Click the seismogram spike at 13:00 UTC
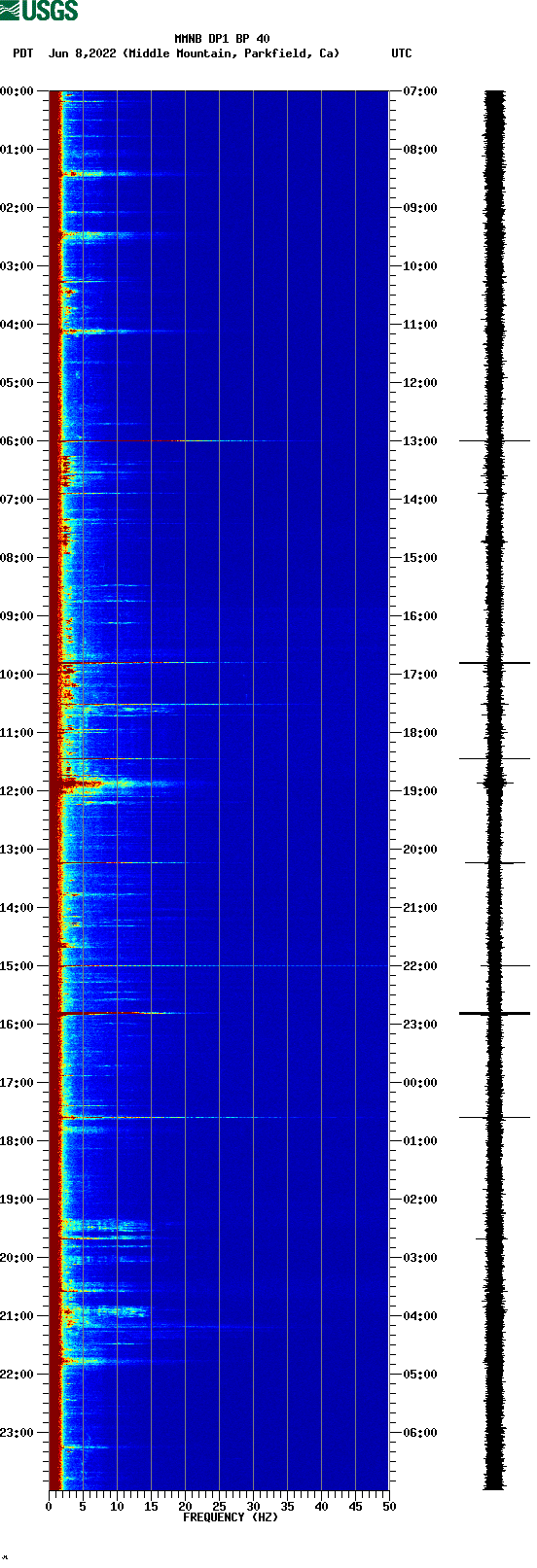Viewport: 537px width, 1568px height. tap(494, 441)
